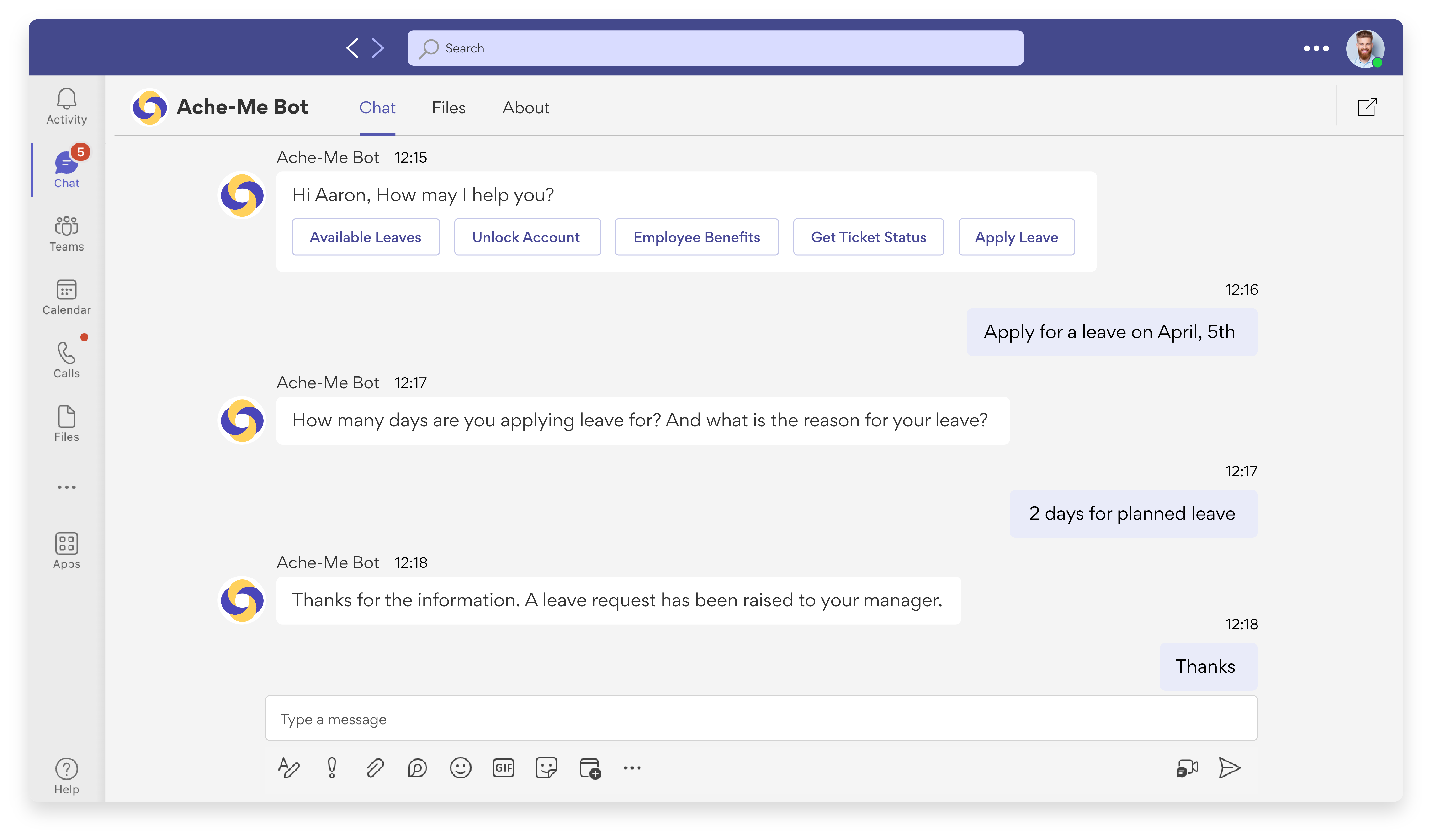
Task: Attach a file with the paperclip icon
Action: tap(375, 768)
